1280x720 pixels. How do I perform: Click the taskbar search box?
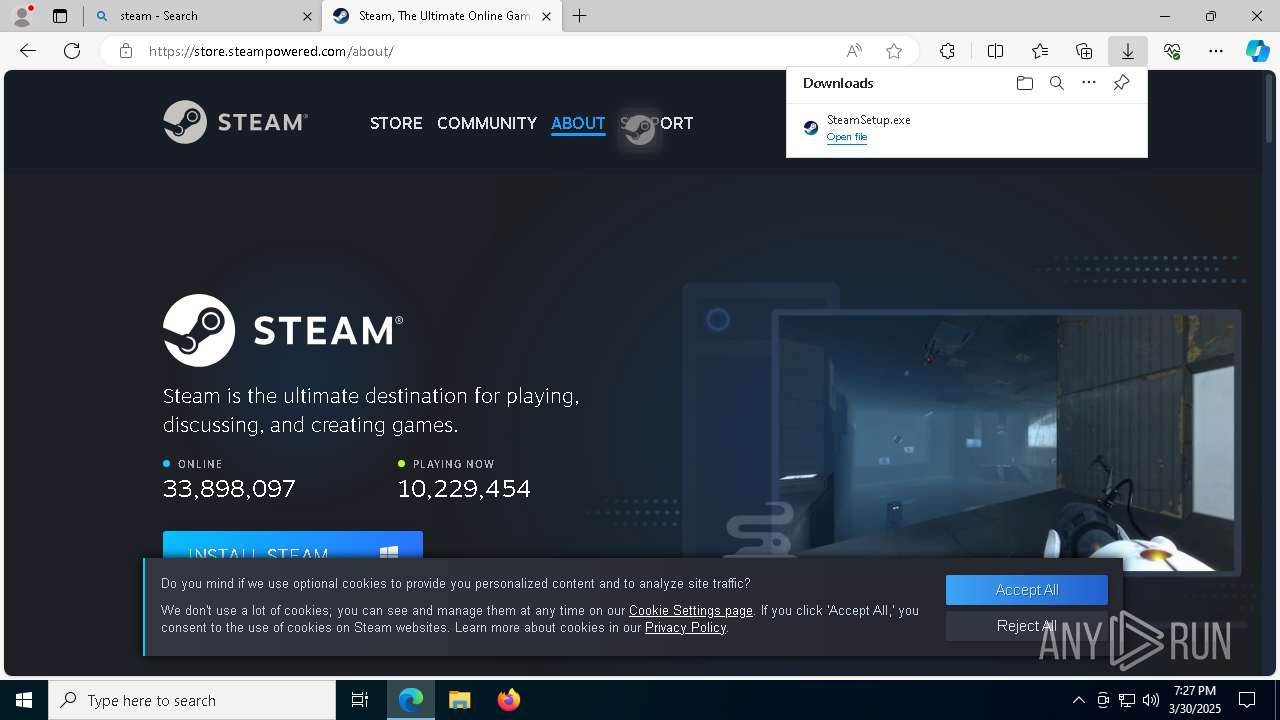[x=192, y=700]
